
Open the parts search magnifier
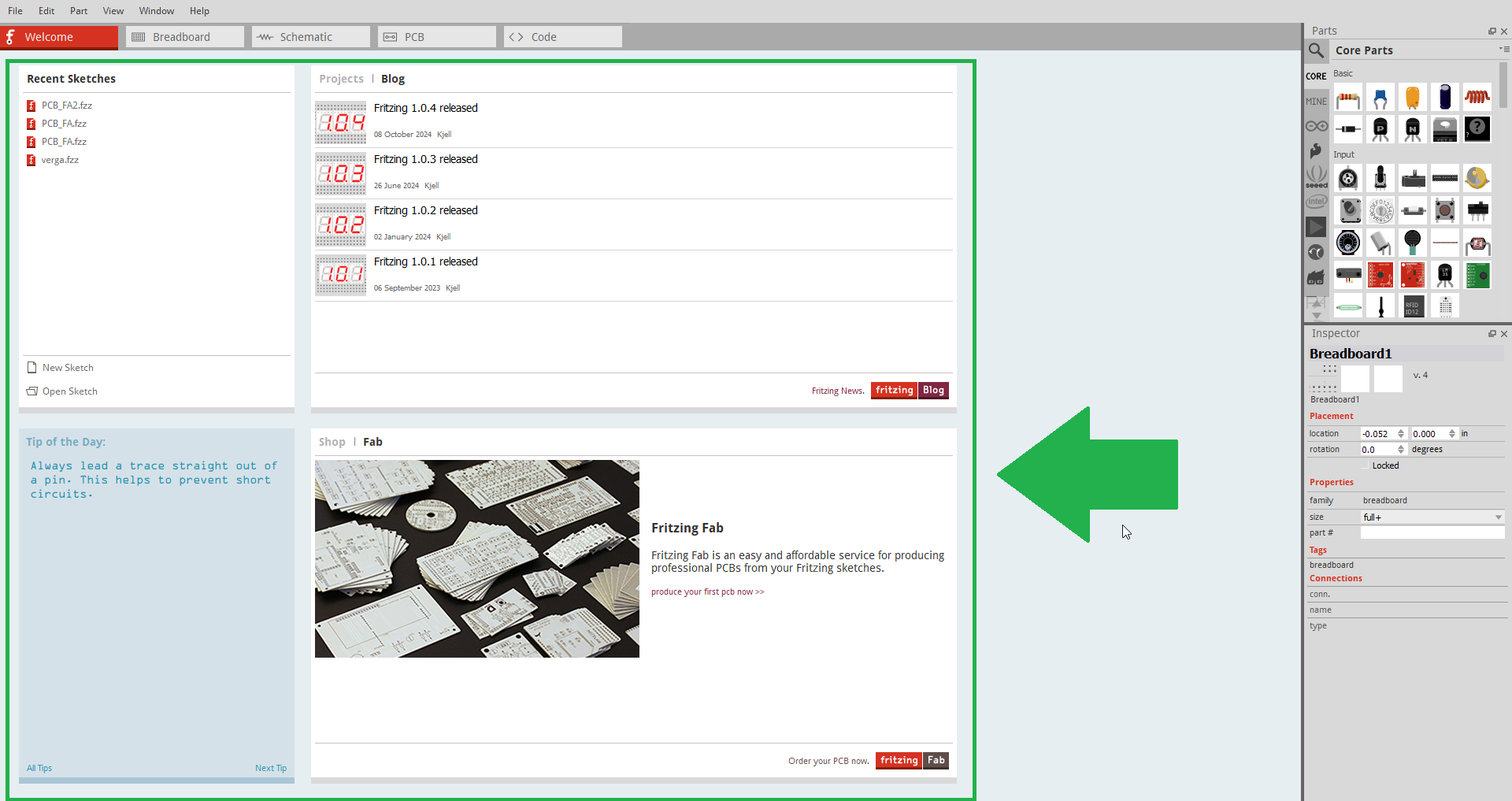(1316, 50)
